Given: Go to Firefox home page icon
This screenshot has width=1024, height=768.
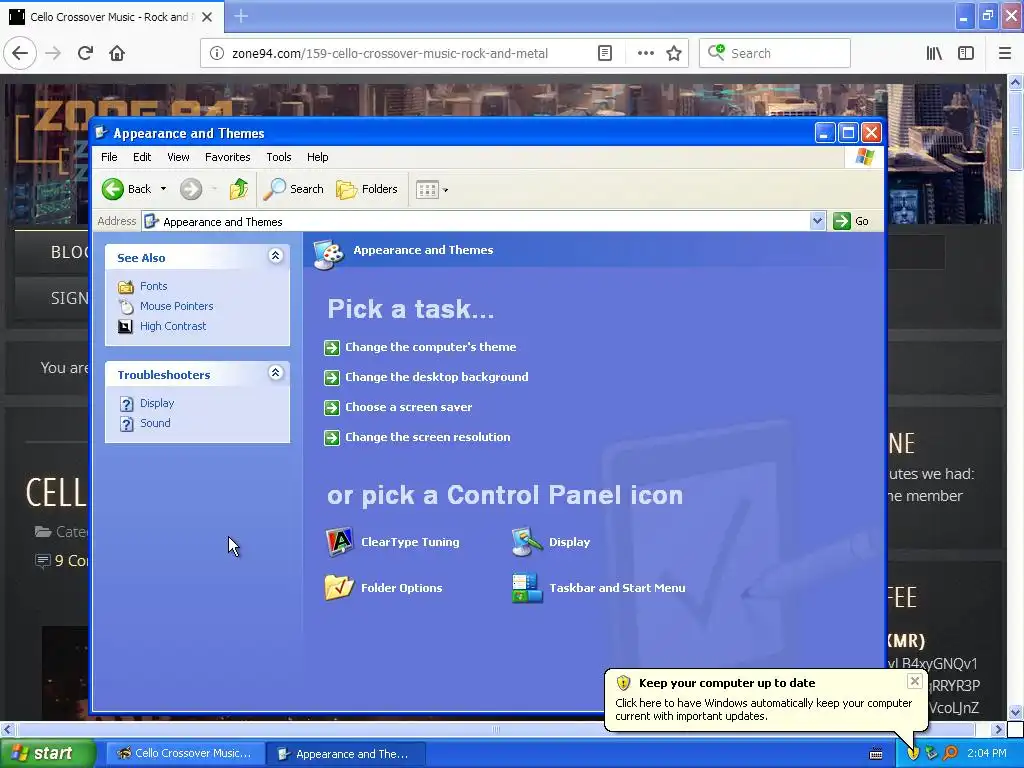Looking at the screenshot, I should click(x=117, y=54).
